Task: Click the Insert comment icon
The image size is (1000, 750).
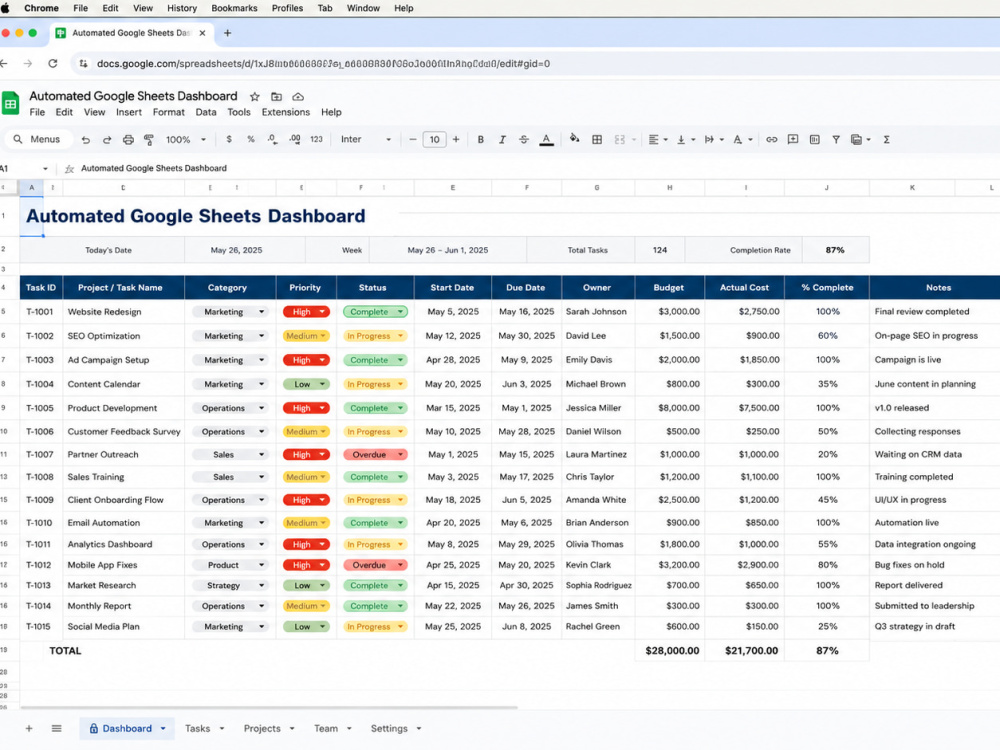Action: coord(793,140)
